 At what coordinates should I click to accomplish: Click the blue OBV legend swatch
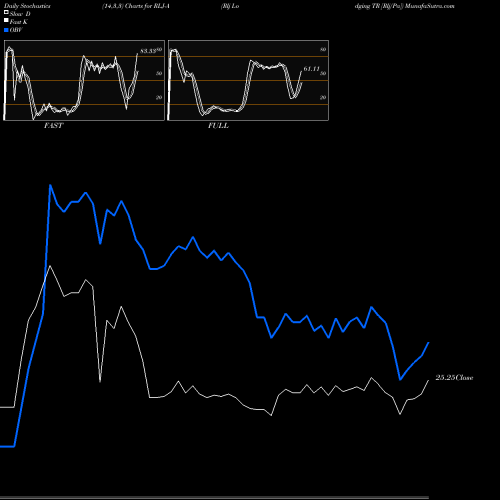point(6,30)
